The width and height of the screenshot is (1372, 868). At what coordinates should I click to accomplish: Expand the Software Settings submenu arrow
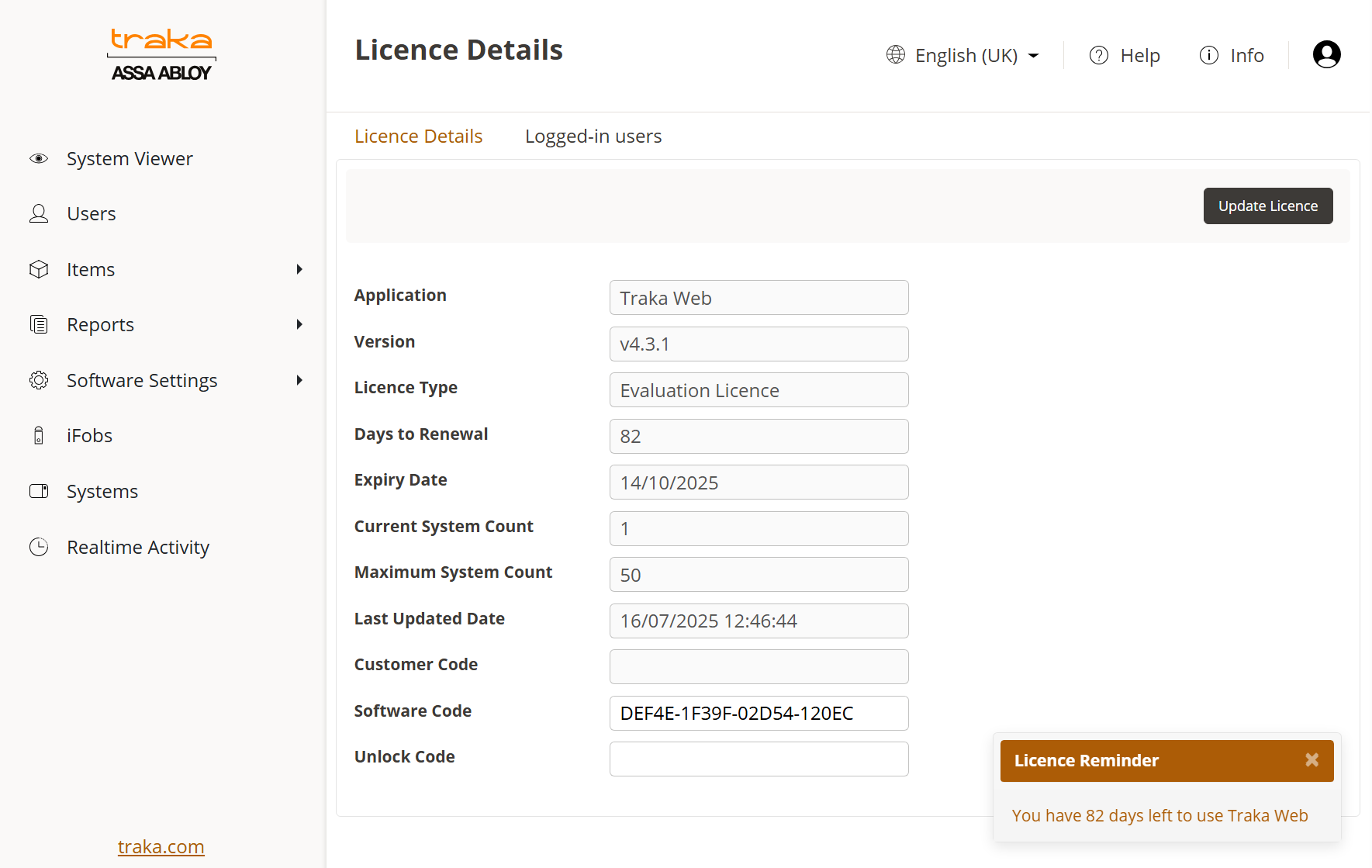click(x=299, y=380)
